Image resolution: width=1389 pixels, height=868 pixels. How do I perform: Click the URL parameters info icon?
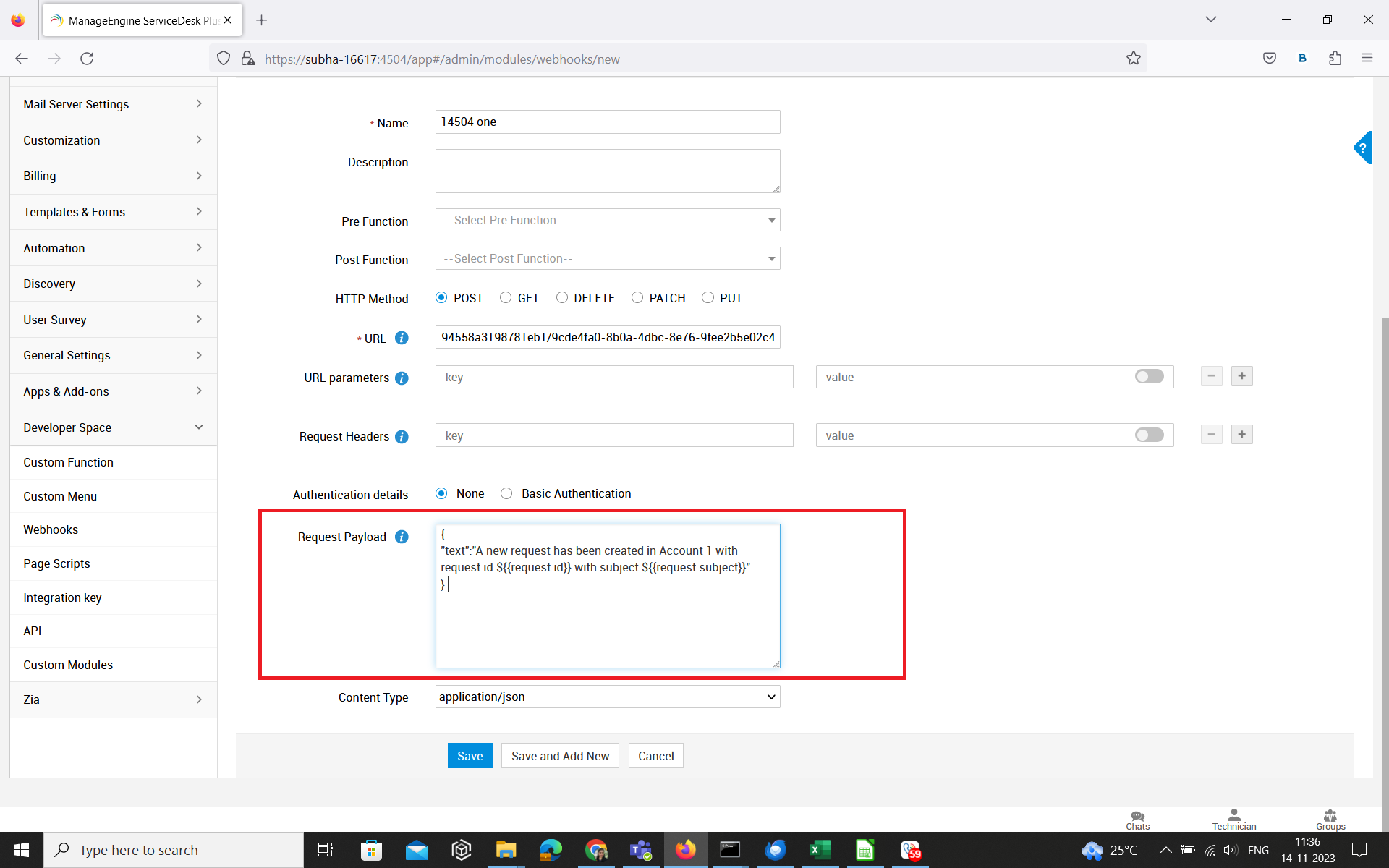click(x=402, y=378)
